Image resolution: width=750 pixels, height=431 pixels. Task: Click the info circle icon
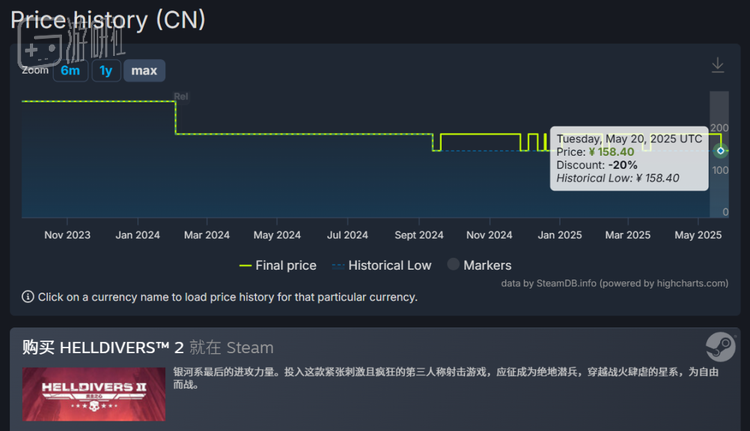pos(28,297)
